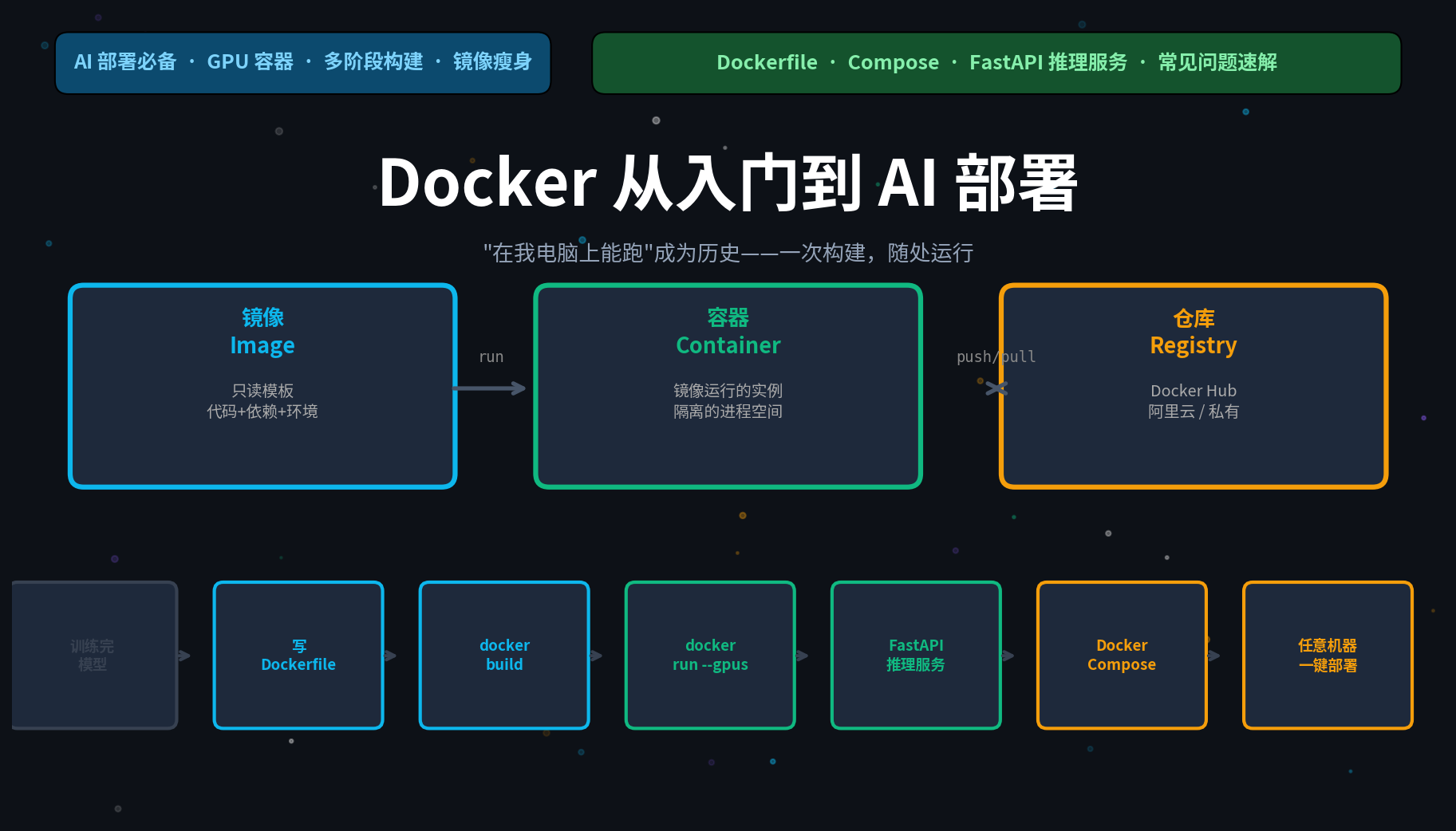This screenshot has width=1456, height=831.
Task: Toggle the AI 部署必备 badge
Action: 125,62
